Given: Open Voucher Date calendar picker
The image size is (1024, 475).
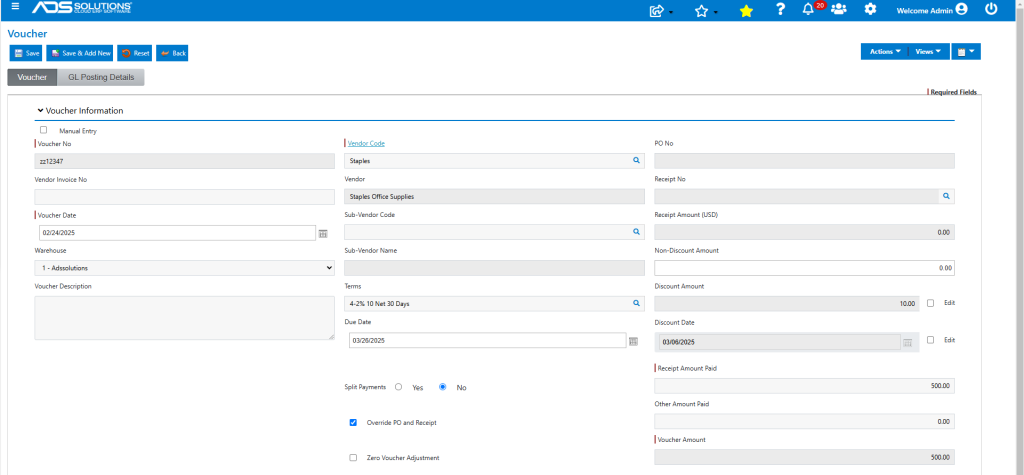Looking at the screenshot, I should point(323,233).
